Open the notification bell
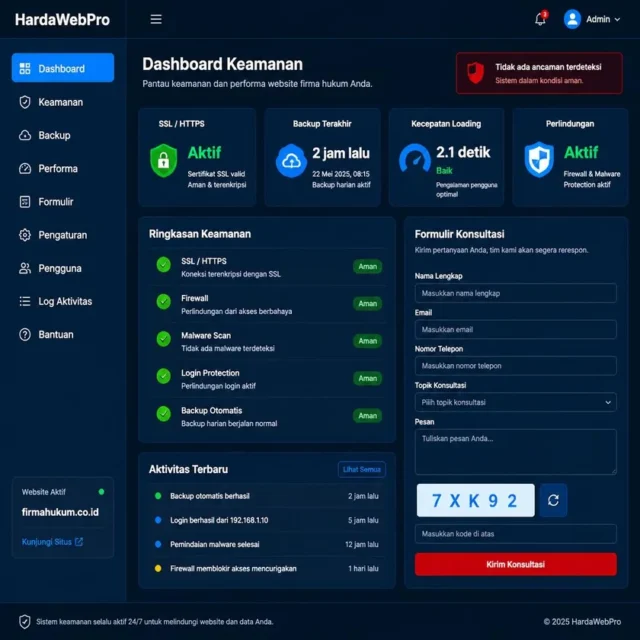 click(x=540, y=19)
